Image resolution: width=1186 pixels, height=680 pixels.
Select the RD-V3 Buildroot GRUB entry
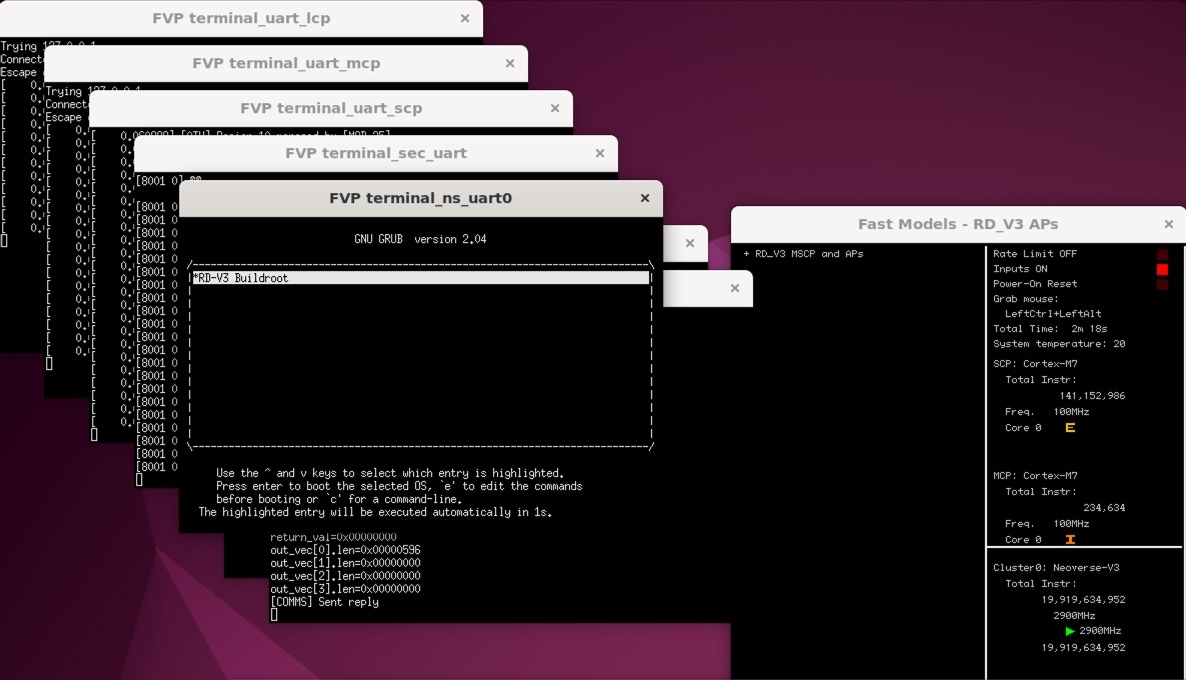click(x=420, y=278)
